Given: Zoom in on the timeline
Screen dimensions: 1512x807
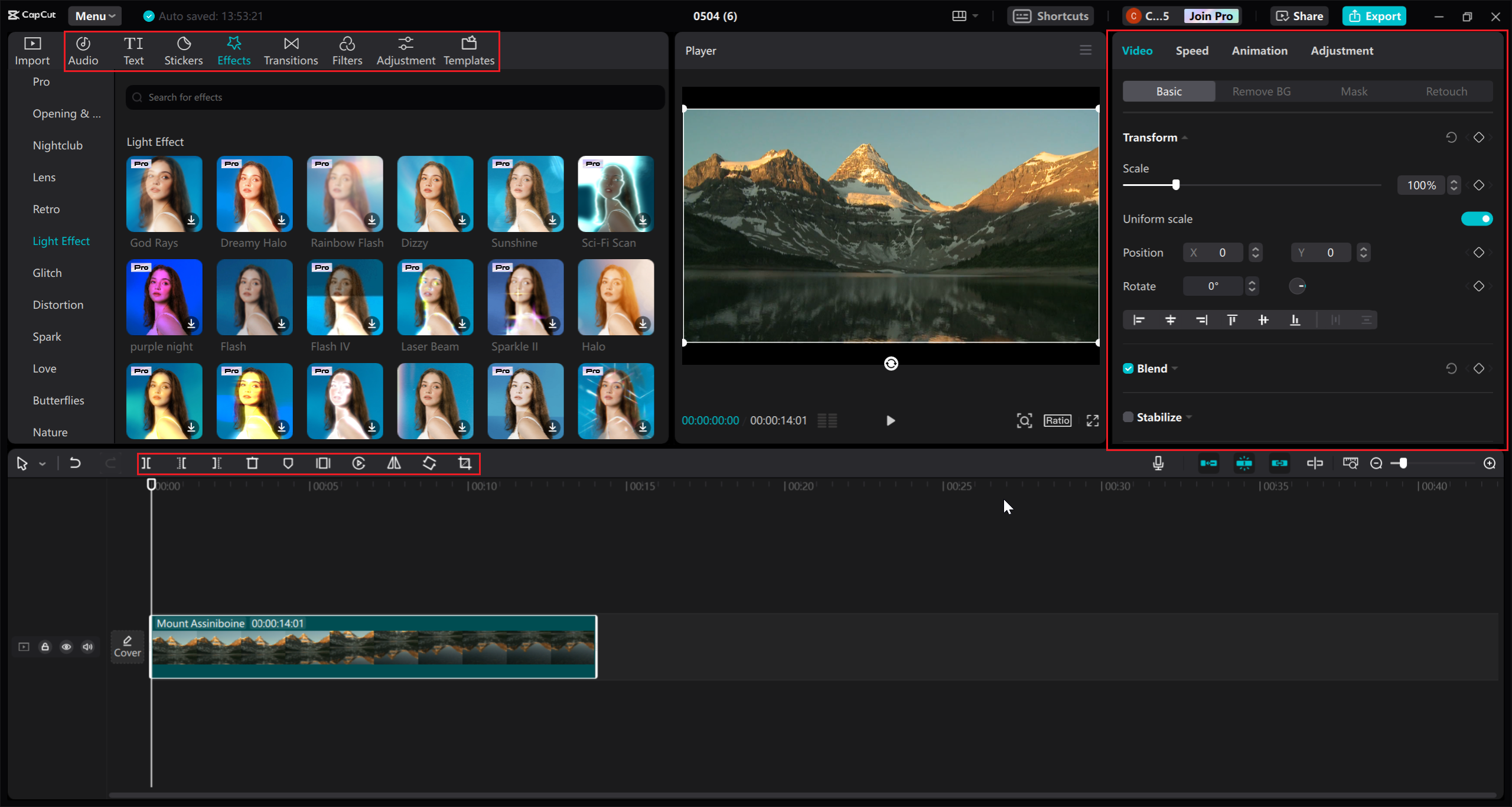Looking at the screenshot, I should coord(1490,463).
